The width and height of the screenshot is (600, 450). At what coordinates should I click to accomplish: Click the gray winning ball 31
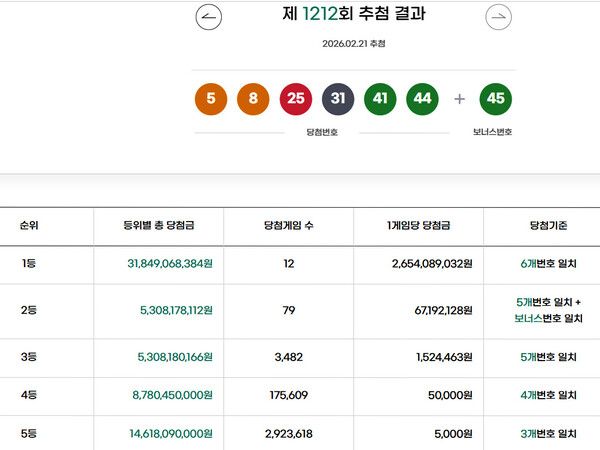tap(338, 99)
